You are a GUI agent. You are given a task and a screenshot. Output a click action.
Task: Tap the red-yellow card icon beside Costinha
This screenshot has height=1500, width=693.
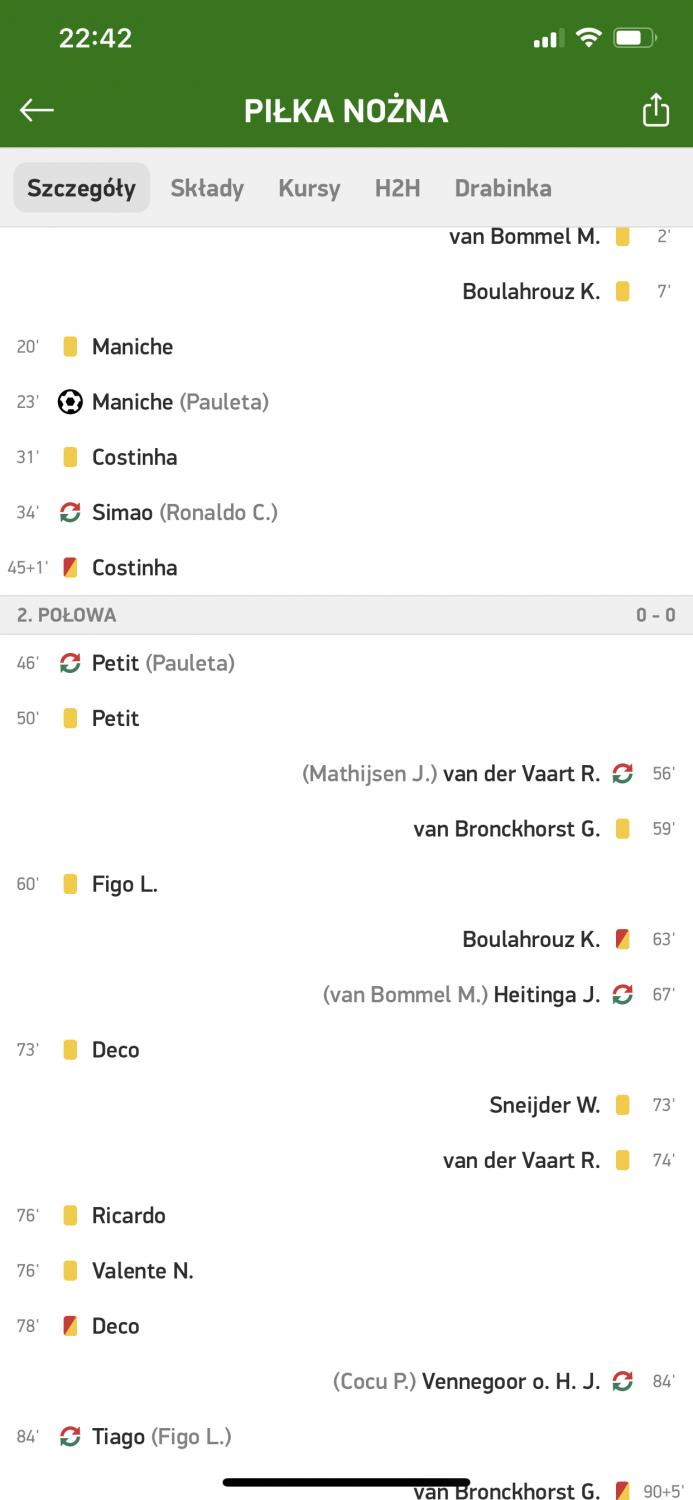70,567
